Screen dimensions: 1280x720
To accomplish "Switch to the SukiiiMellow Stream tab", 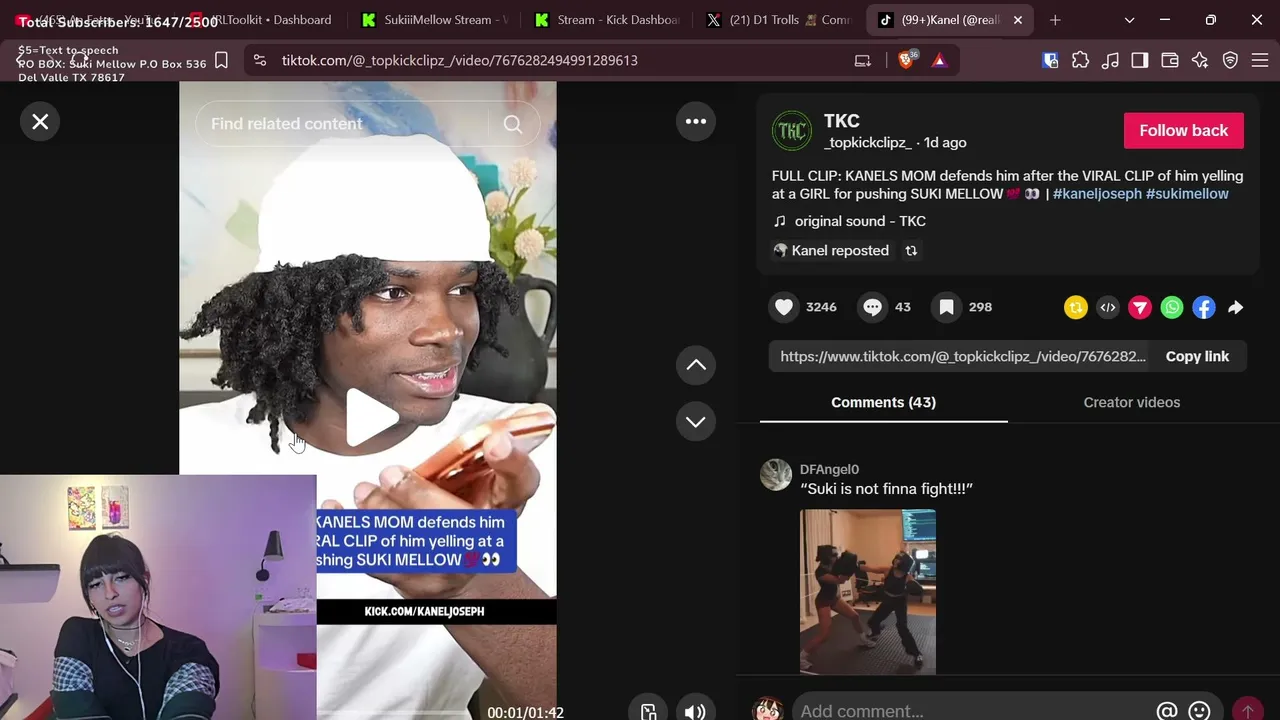I will pos(435,20).
